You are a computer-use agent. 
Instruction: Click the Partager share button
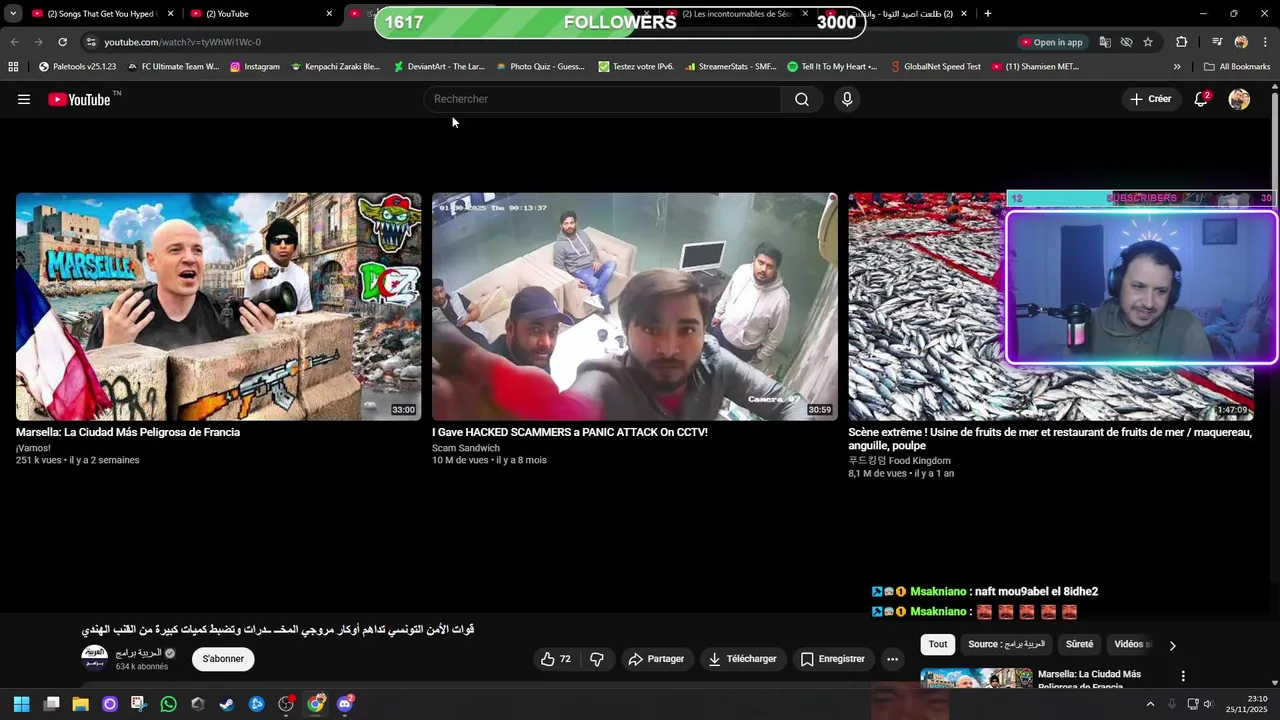click(656, 659)
